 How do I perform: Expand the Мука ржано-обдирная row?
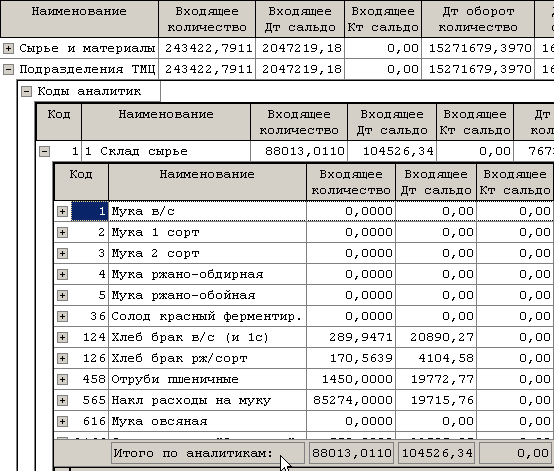click(x=62, y=275)
